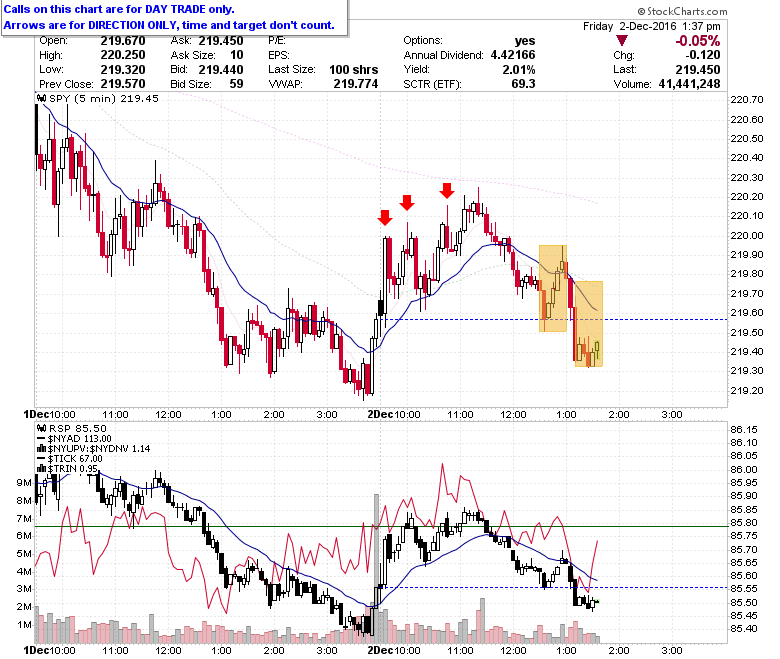Click the 86.15 RSP axis label
The height and width of the screenshot is (659, 780).
744,430
